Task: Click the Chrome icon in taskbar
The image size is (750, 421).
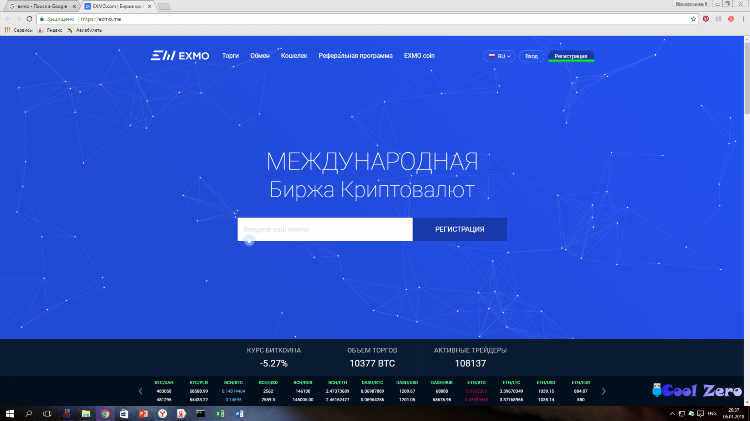Action: coord(105,413)
